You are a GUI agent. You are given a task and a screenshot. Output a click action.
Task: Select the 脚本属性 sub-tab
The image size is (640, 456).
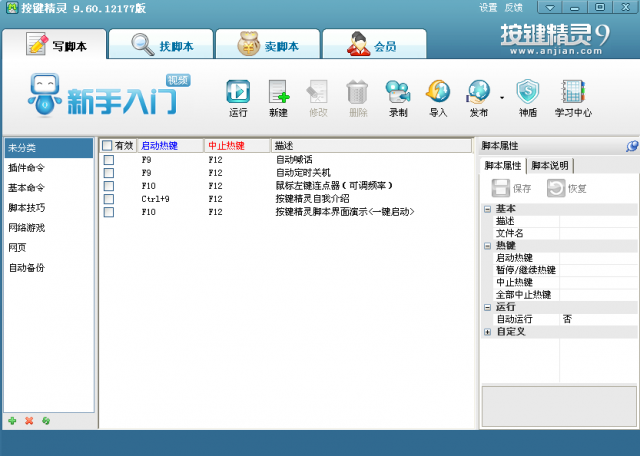point(503,166)
